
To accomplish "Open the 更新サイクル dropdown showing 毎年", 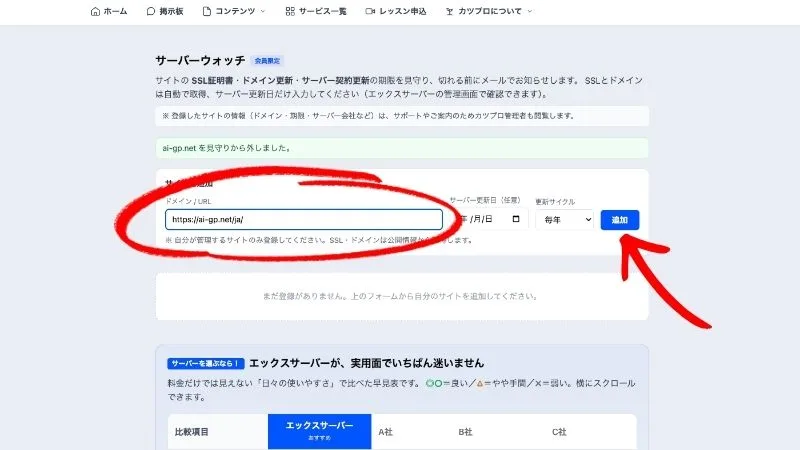I will click(564, 220).
